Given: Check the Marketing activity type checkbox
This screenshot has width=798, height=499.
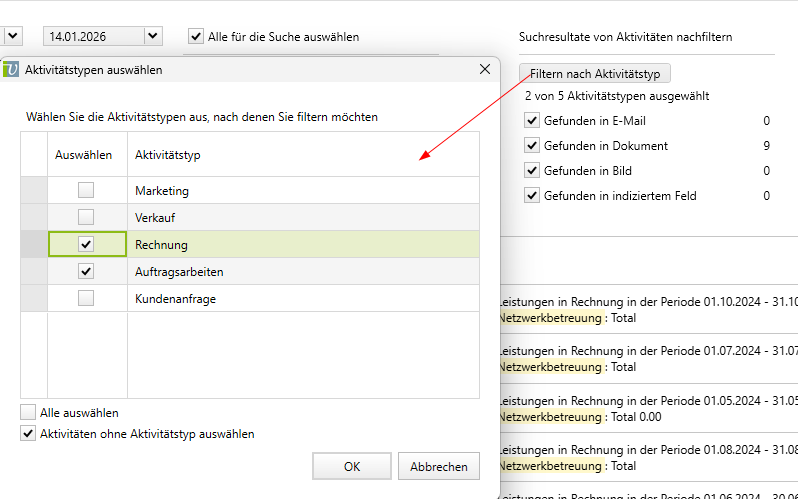Looking at the screenshot, I should (x=87, y=190).
